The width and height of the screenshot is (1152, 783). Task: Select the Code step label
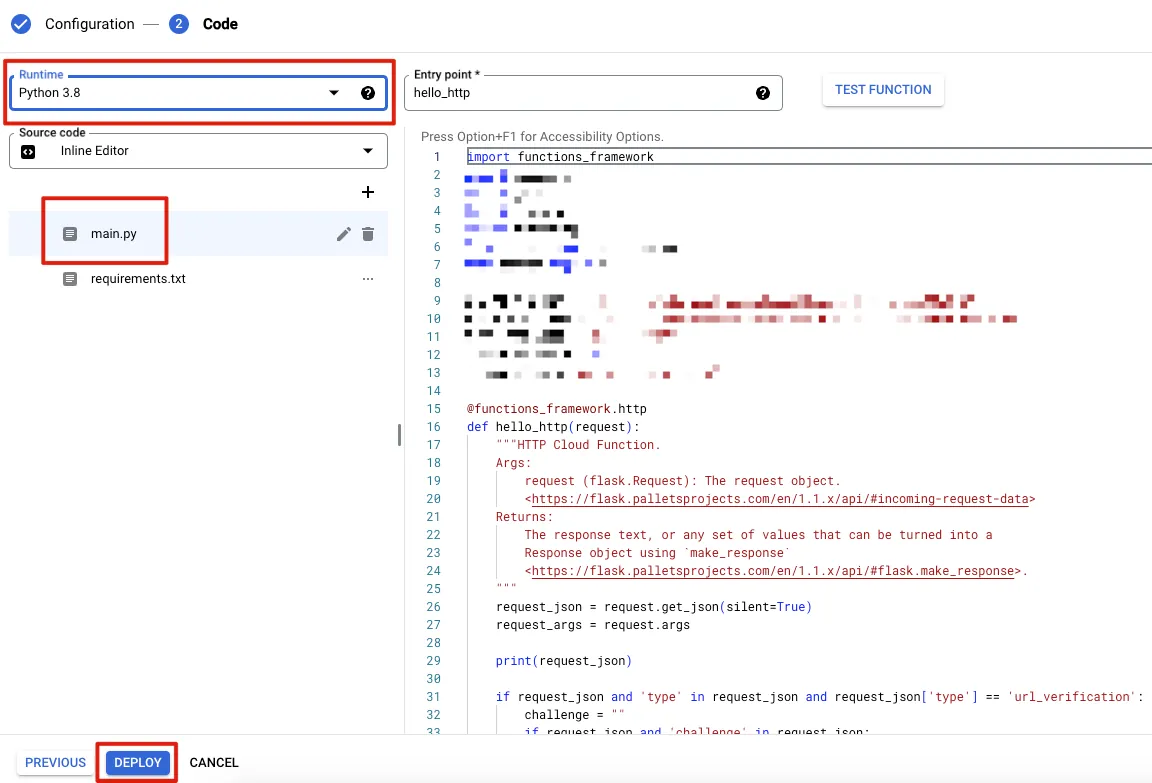click(x=220, y=24)
